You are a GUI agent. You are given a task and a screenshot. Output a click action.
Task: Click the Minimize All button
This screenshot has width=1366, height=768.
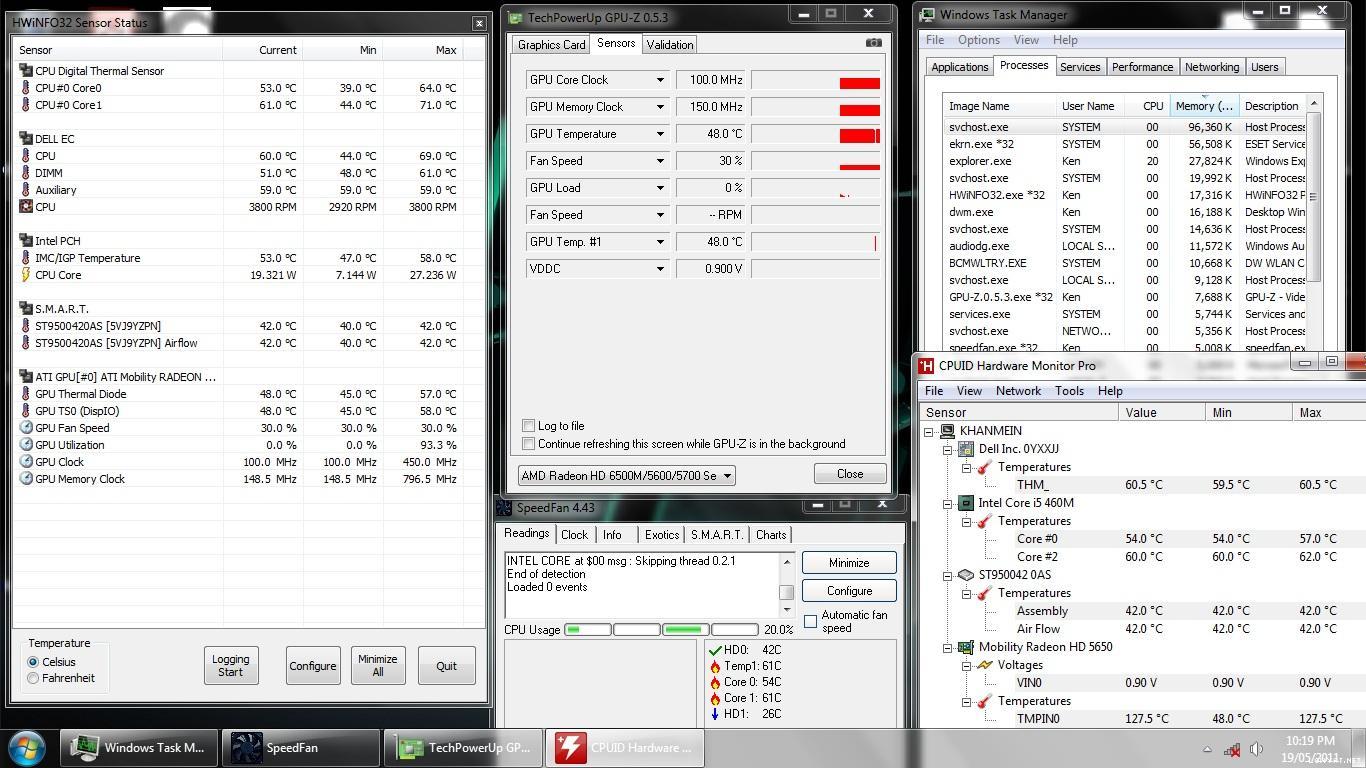(378, 666)
